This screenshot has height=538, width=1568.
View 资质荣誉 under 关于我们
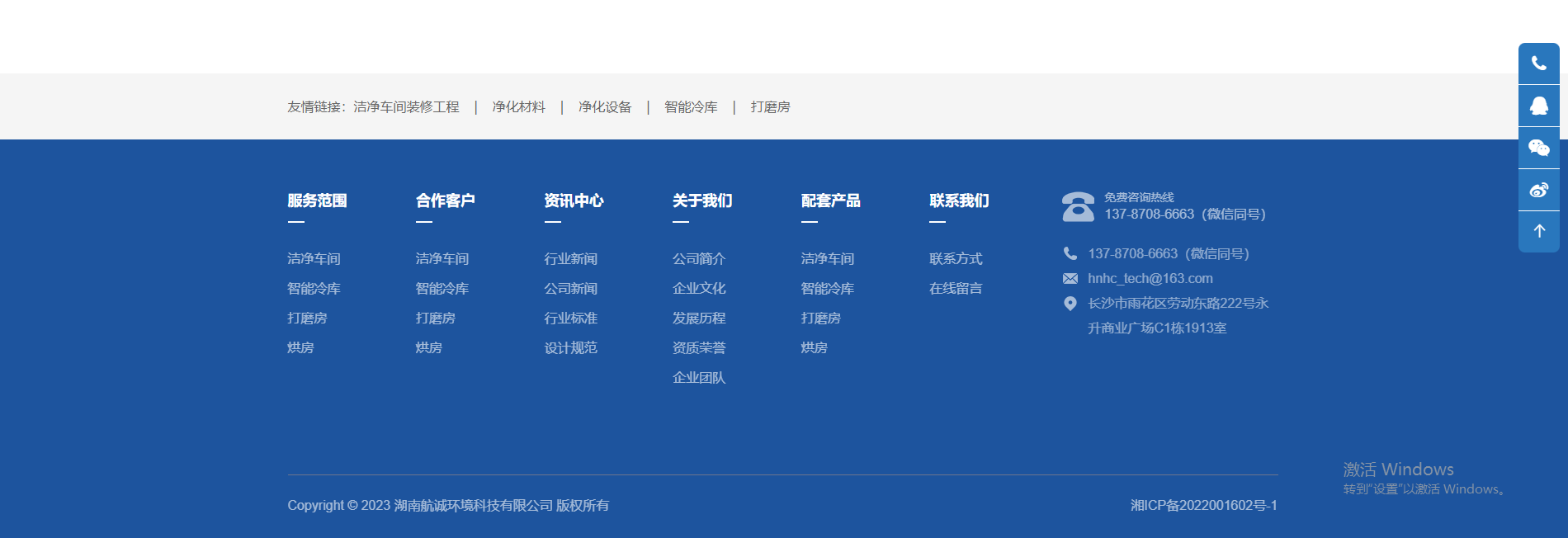(x=699, y=348)
